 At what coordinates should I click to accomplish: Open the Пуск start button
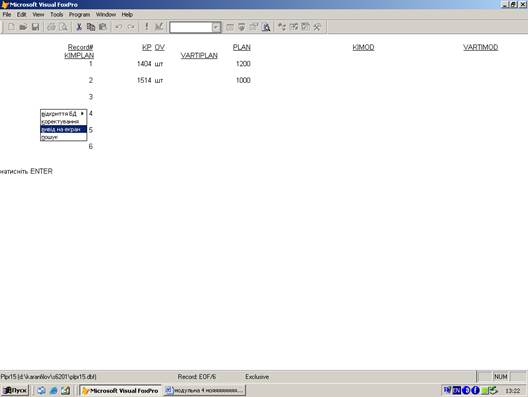click(x=15, y=391)
